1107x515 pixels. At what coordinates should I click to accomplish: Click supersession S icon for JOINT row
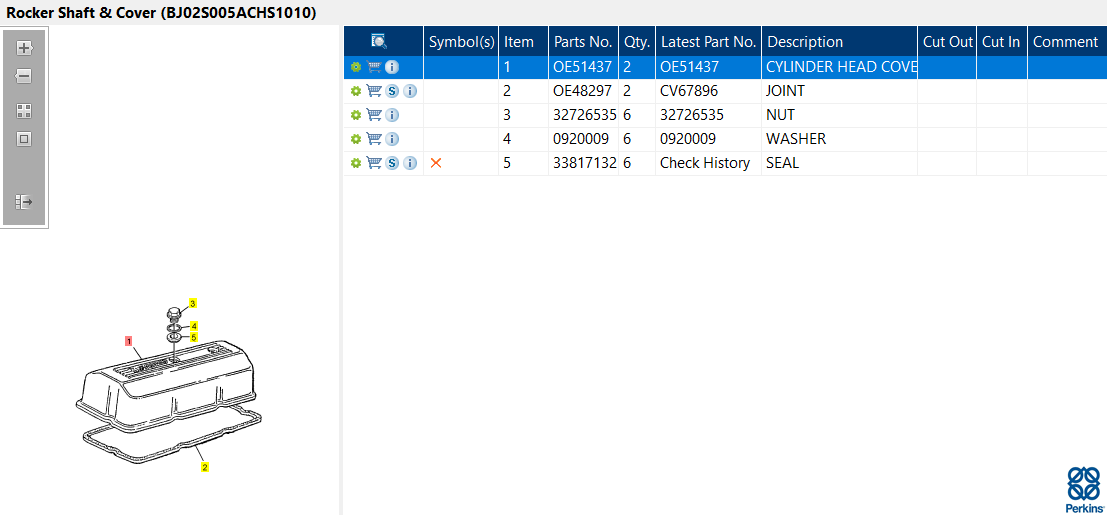(x=392, y=91)
